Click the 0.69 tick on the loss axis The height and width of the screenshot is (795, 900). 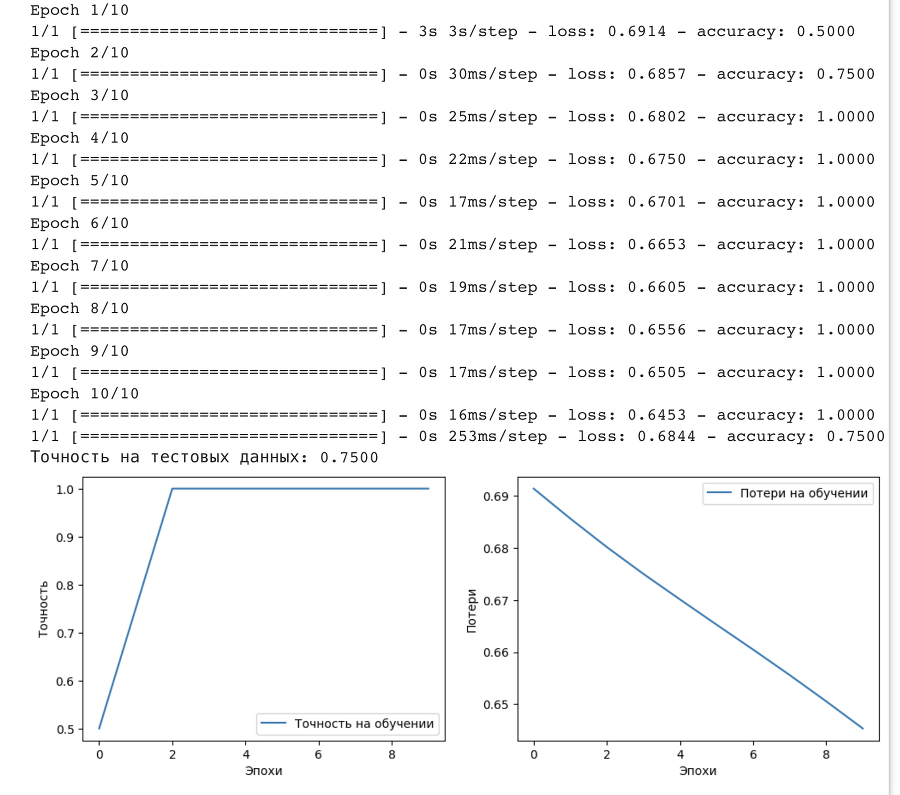pos(496,496)
